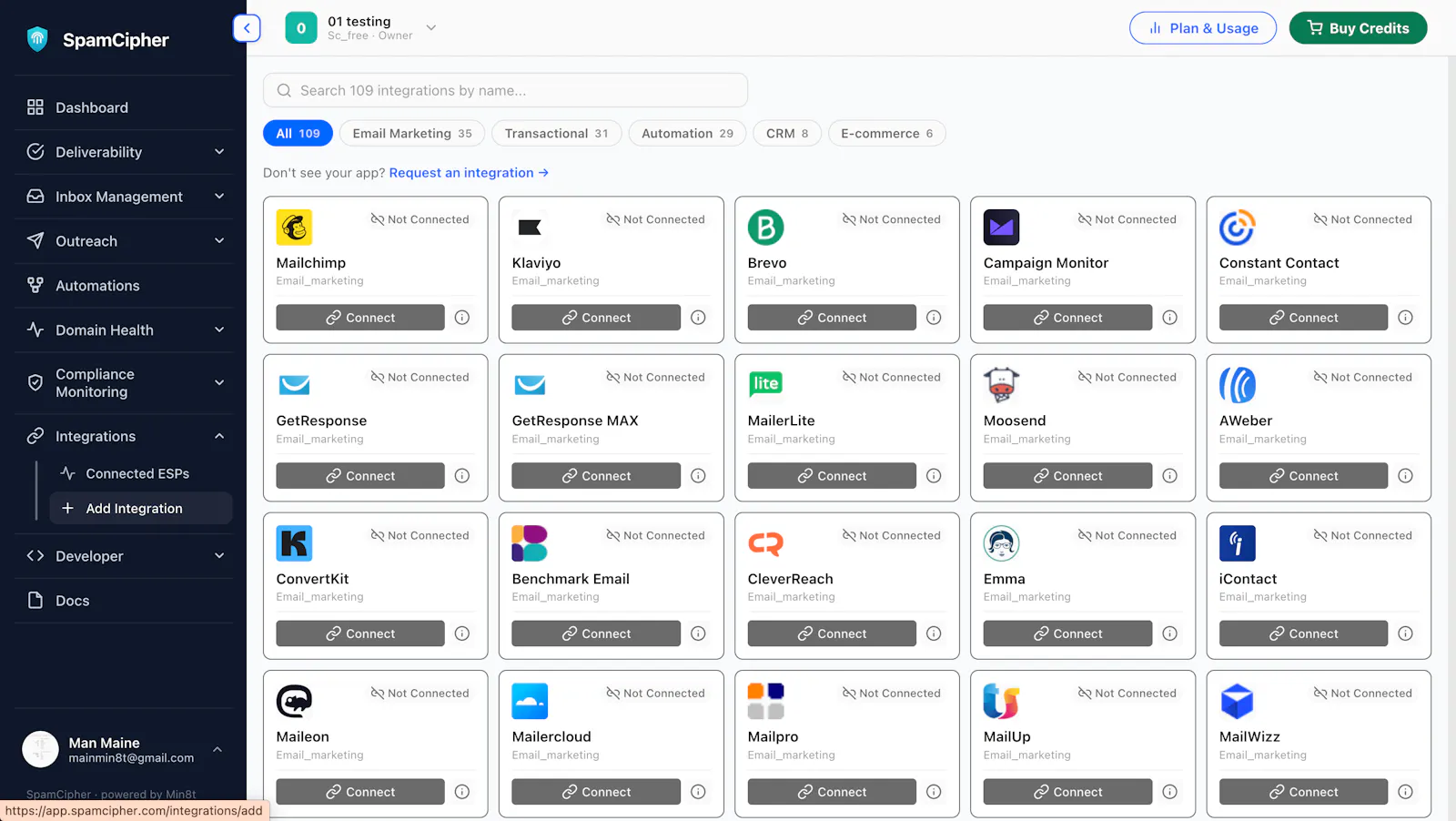Follow the Request an integration link

click(469, 173)
